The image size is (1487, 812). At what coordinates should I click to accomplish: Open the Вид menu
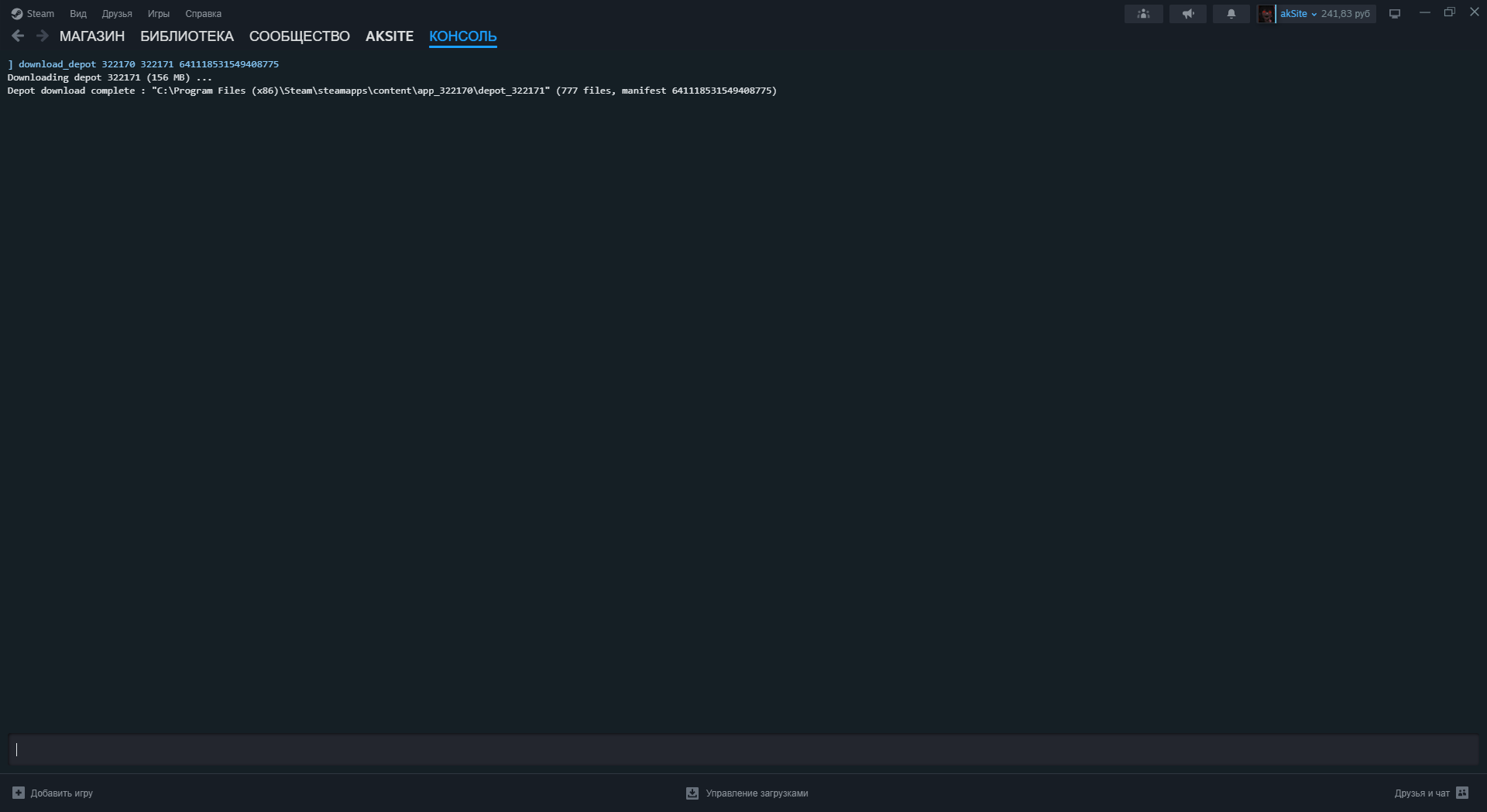78,14
